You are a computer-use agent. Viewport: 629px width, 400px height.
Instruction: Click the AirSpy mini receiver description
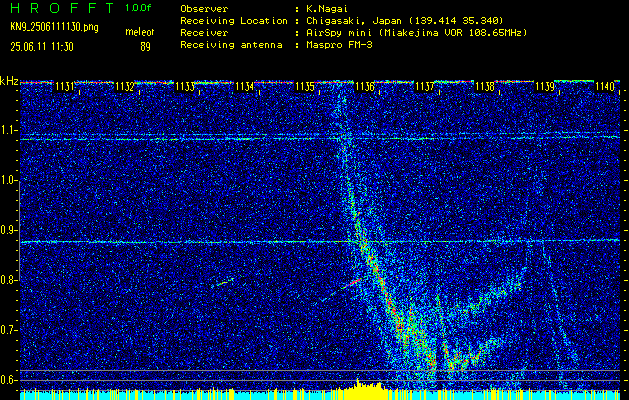[416, 32]
